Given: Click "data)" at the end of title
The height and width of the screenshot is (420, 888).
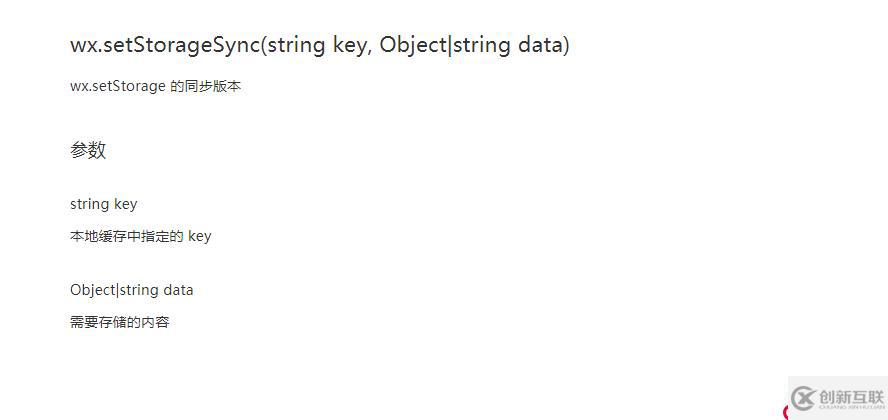Looking at the screenshot, I should (544, 45).
